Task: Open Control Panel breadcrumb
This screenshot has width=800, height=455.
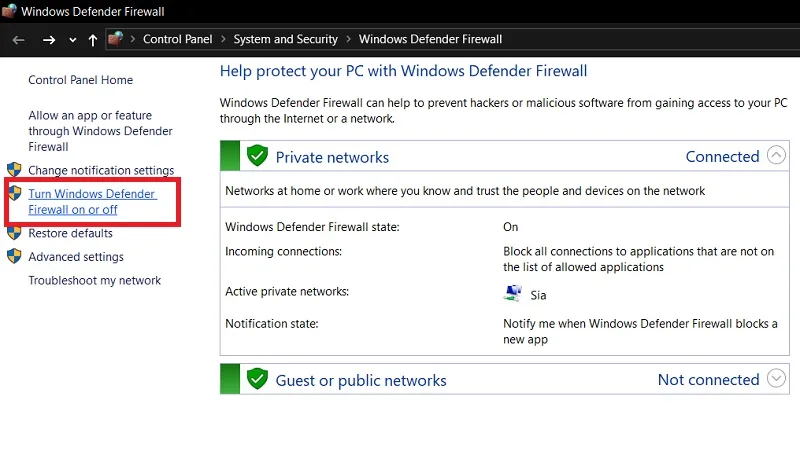Action: [x=178, y=39]
